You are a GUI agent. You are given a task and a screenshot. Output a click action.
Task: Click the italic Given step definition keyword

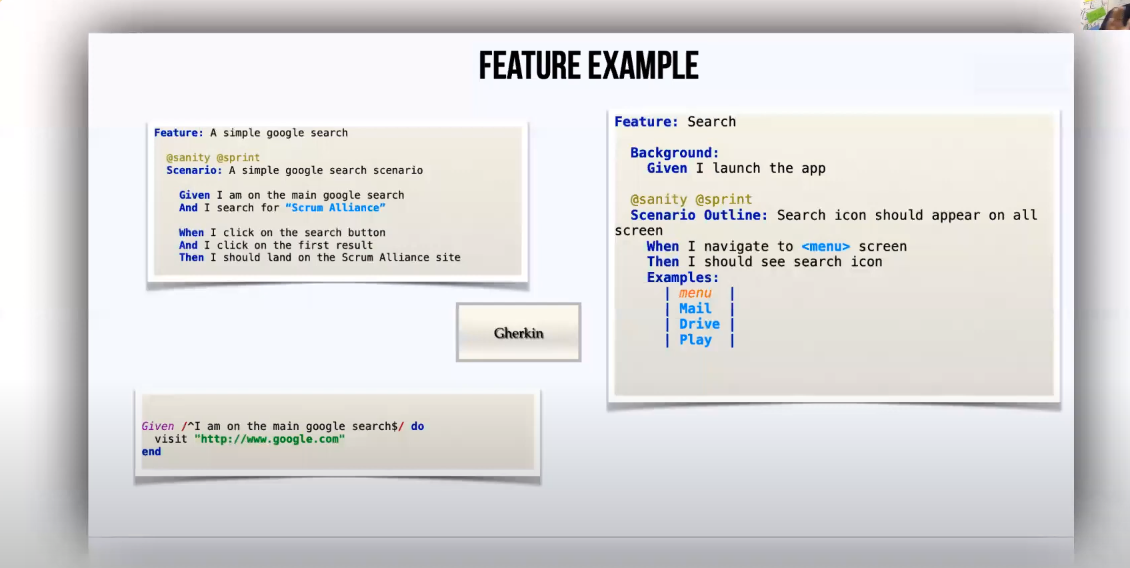tap(157, 426)
